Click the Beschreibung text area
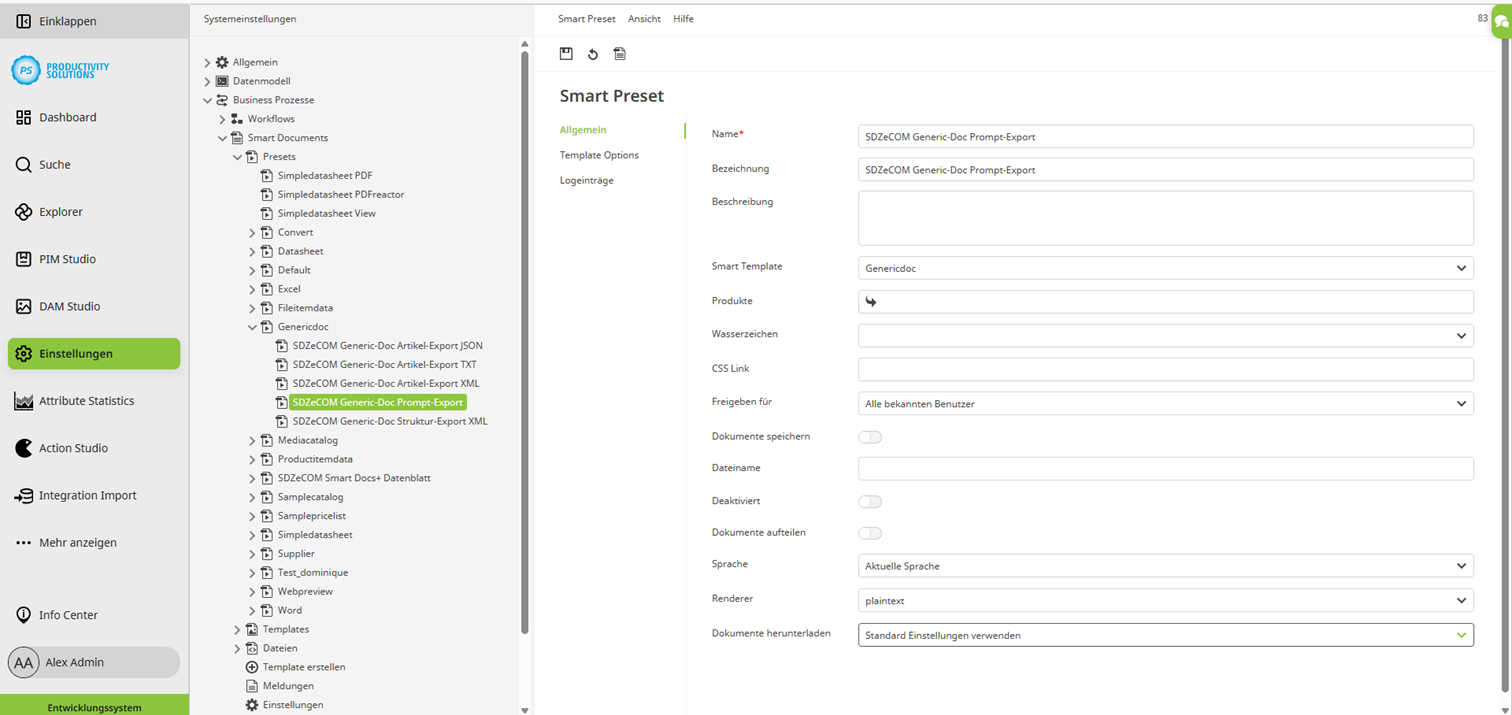The height and width of the screenshot is (715, 1512). (x=1166, y=218)
